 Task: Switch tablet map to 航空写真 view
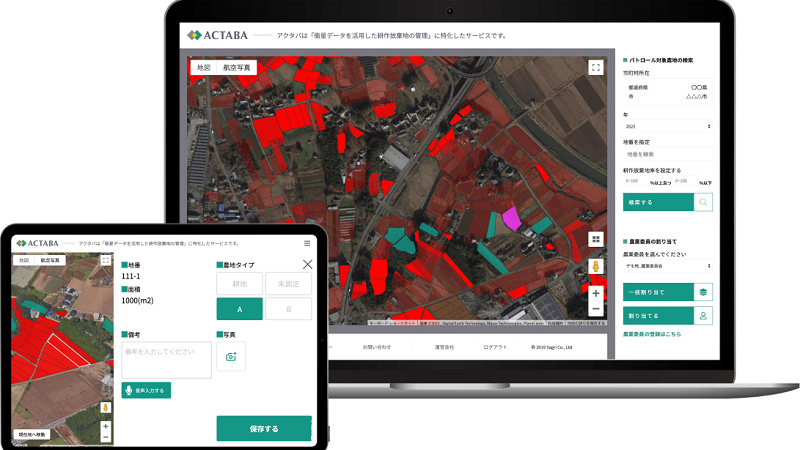click(50, 260)
